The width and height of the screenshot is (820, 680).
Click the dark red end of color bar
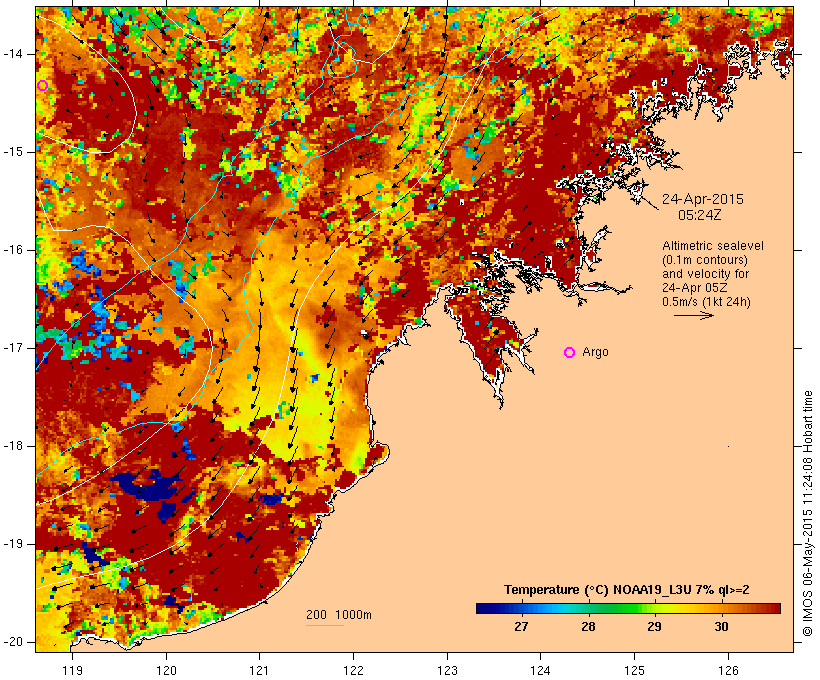tap(775, 608)
